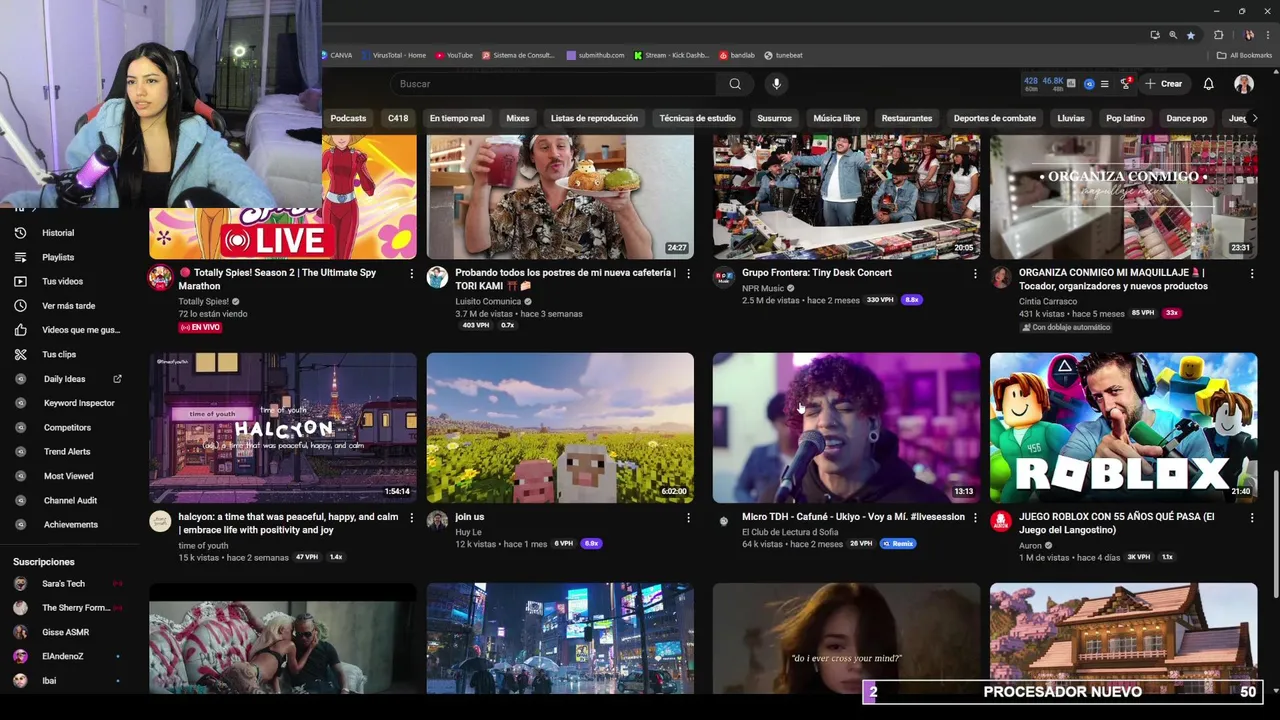Viewport: 1280px width, 720px height.
Task: Select the Mixes chip
Action: tap(517, 118)
